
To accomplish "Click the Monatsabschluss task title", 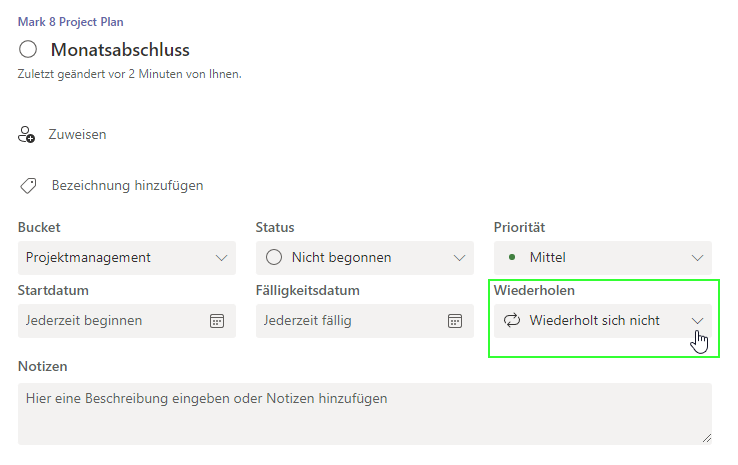I will pyautogui.click(x=120, y=50).
